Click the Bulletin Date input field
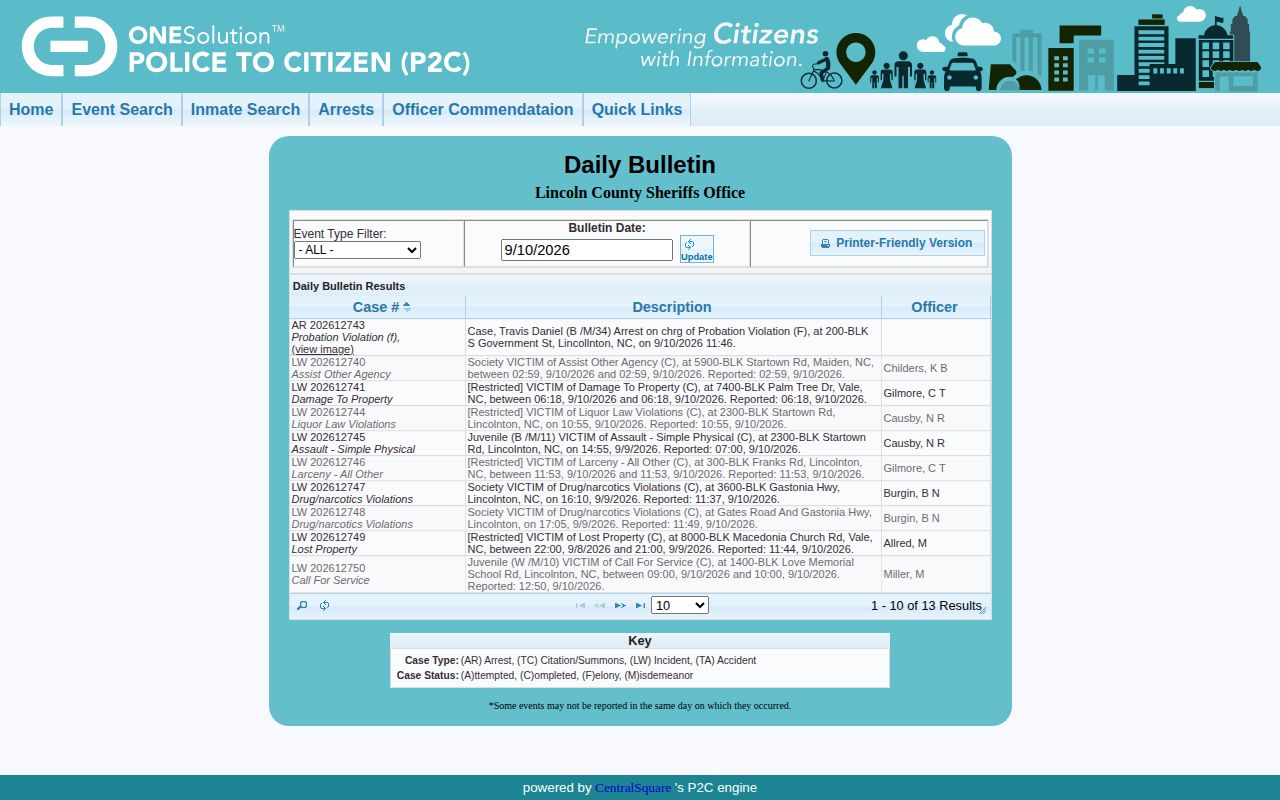This screenshot has width=1280, height=800. tap(587, 250)
